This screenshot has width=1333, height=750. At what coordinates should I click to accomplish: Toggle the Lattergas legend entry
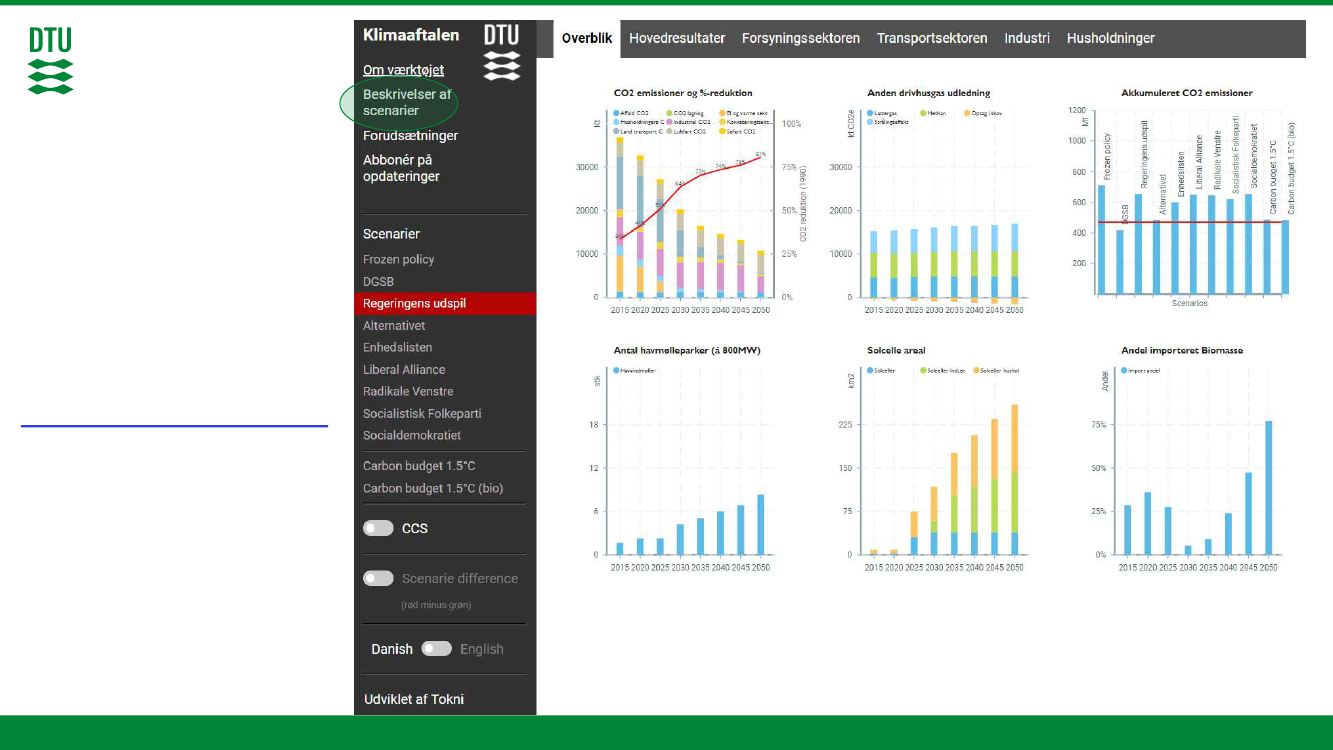884,113
